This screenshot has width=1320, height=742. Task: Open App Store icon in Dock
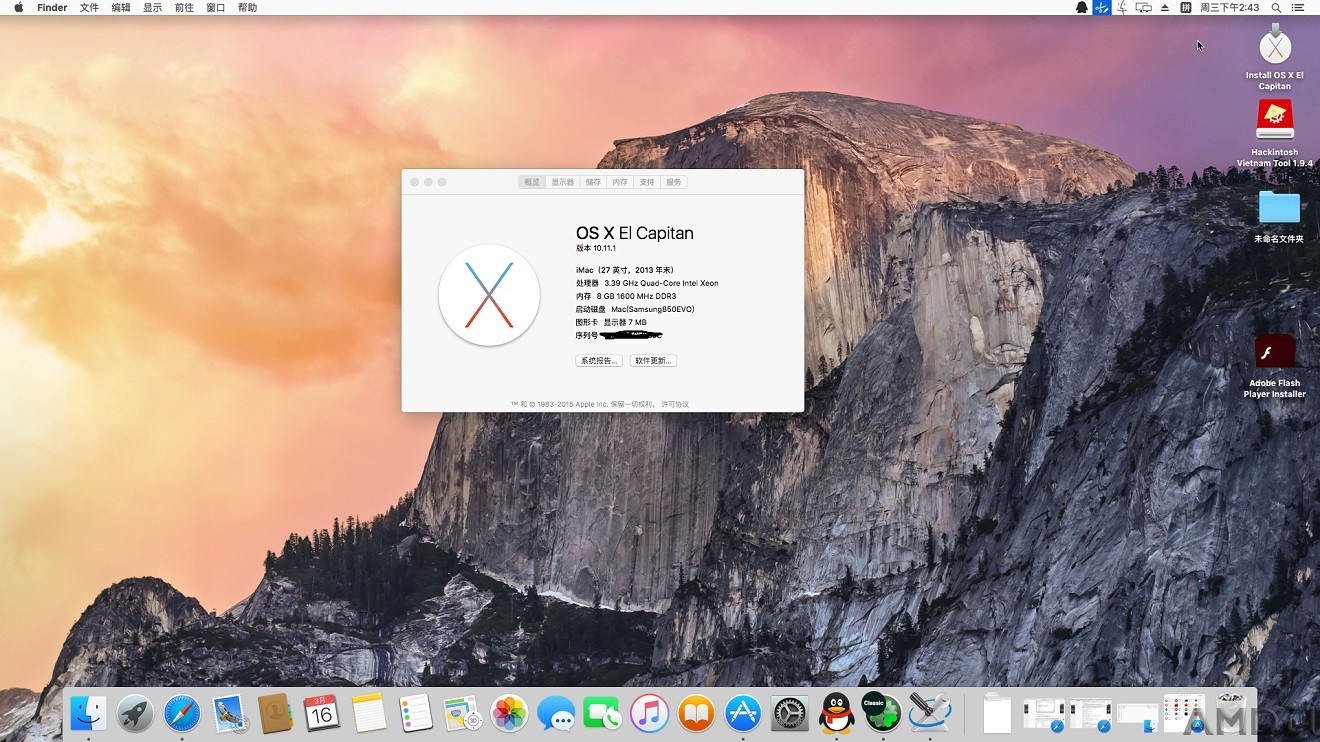[743, 714]
